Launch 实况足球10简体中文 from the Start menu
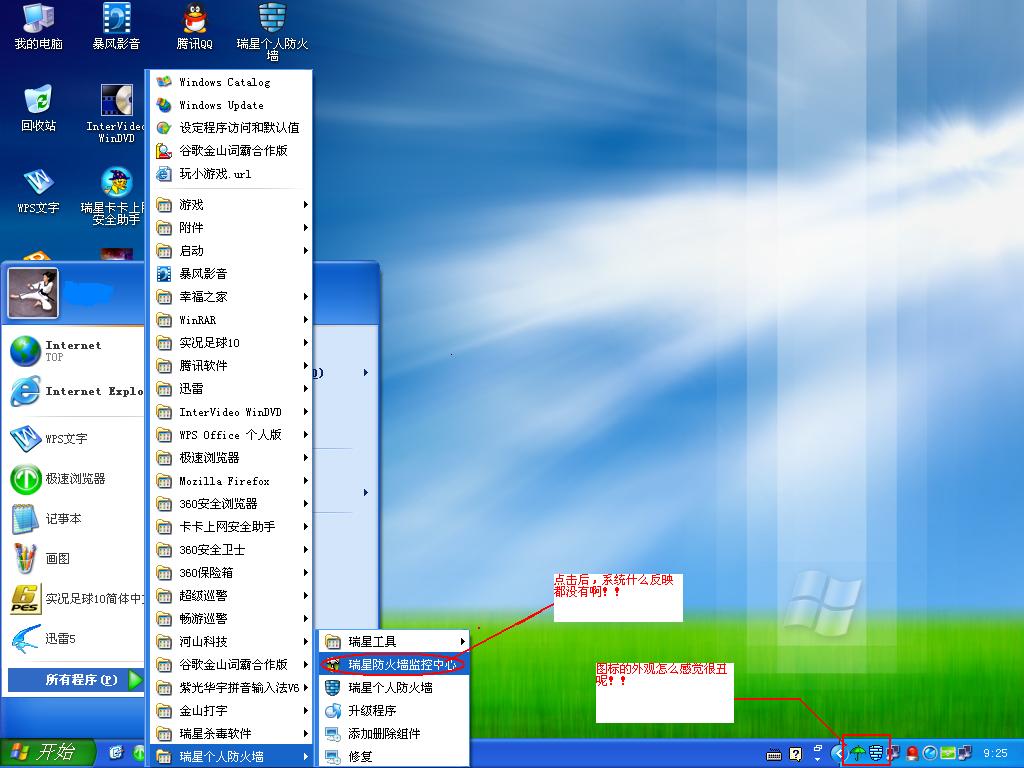 point(75,598)
